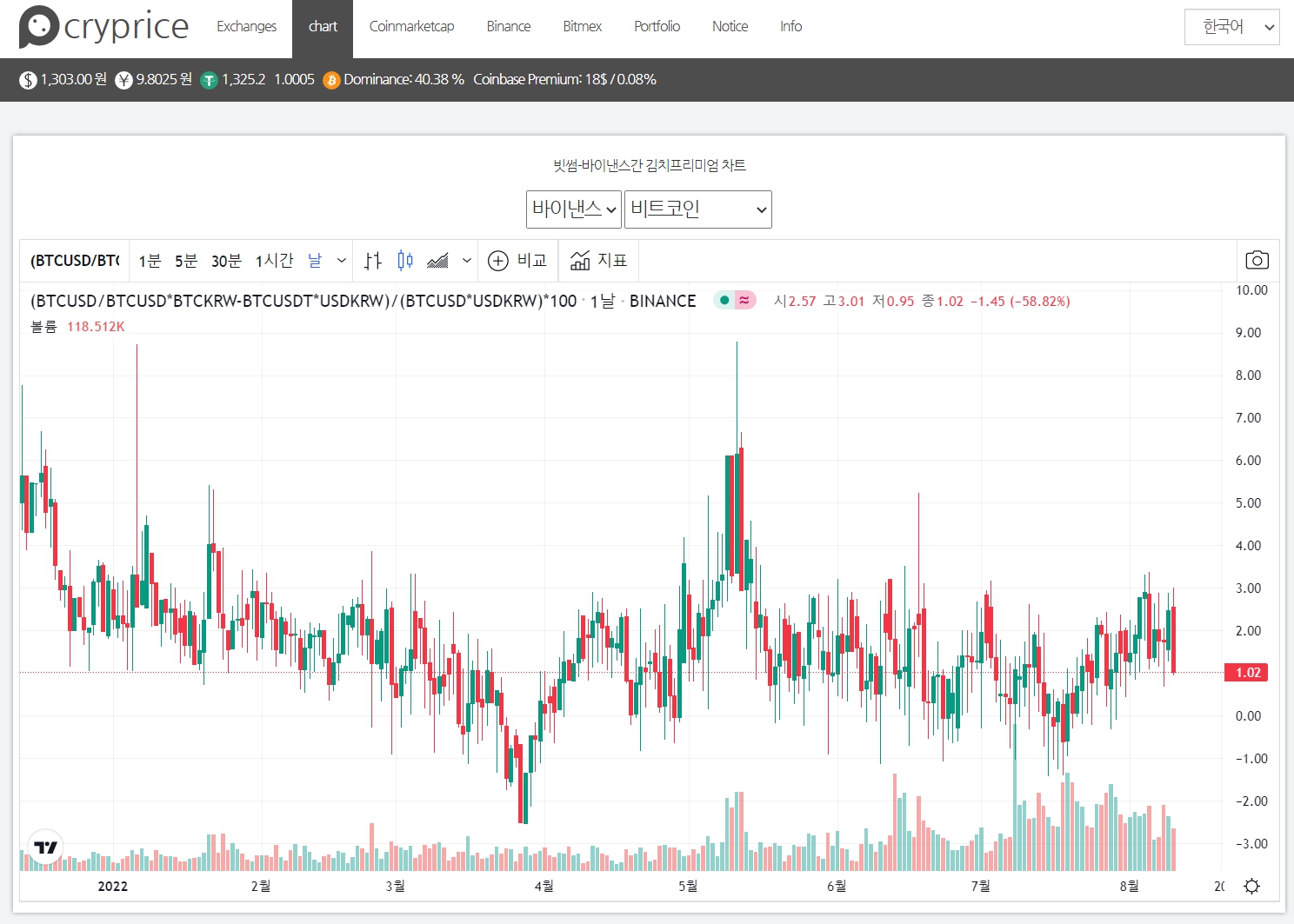Image resolution: width=1294 pixels, height=924 pixels.
Task: Toggle the market status indicator pill
Action: tap(735, 301)
